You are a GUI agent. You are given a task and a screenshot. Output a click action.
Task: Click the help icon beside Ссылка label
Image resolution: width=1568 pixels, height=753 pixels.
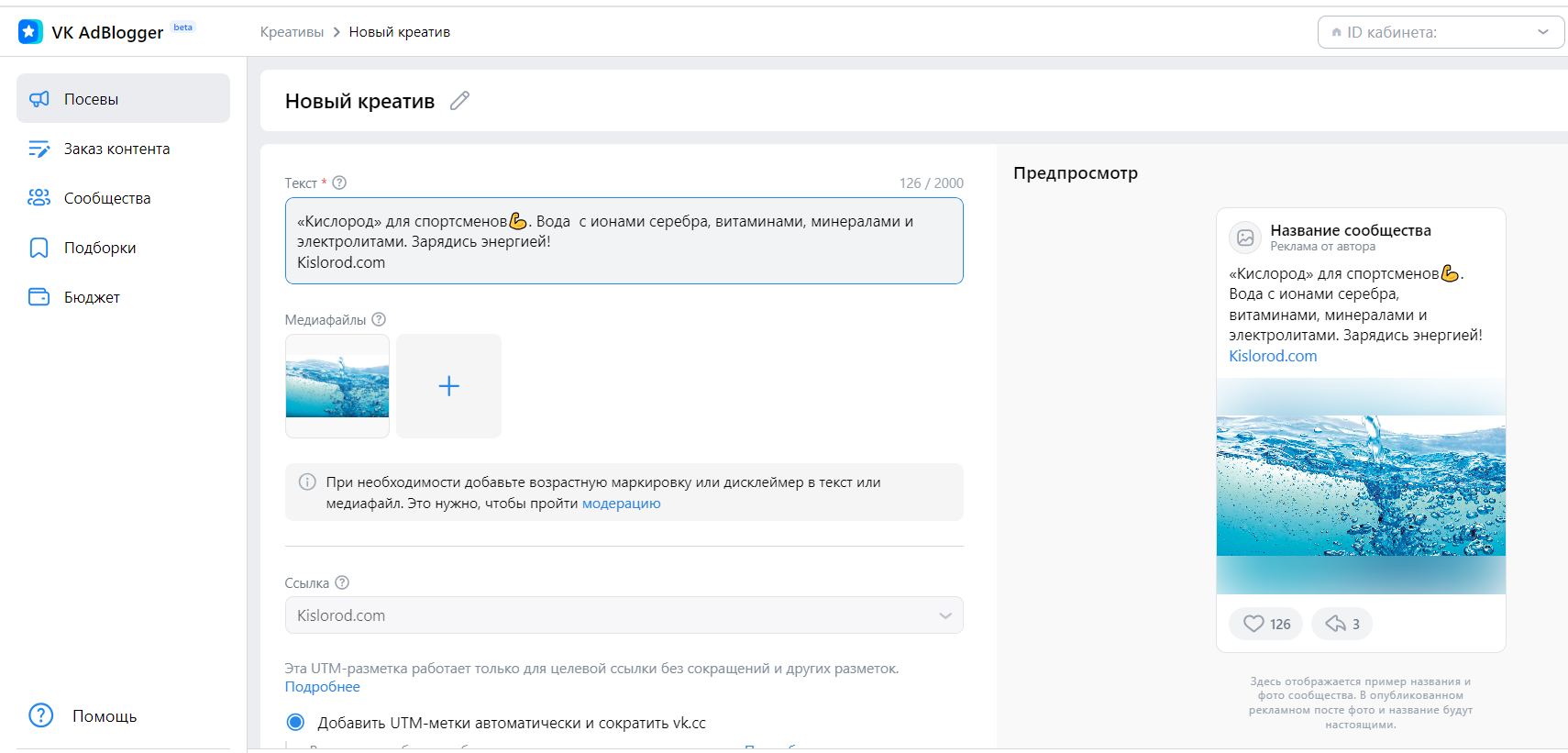(342, 582)
